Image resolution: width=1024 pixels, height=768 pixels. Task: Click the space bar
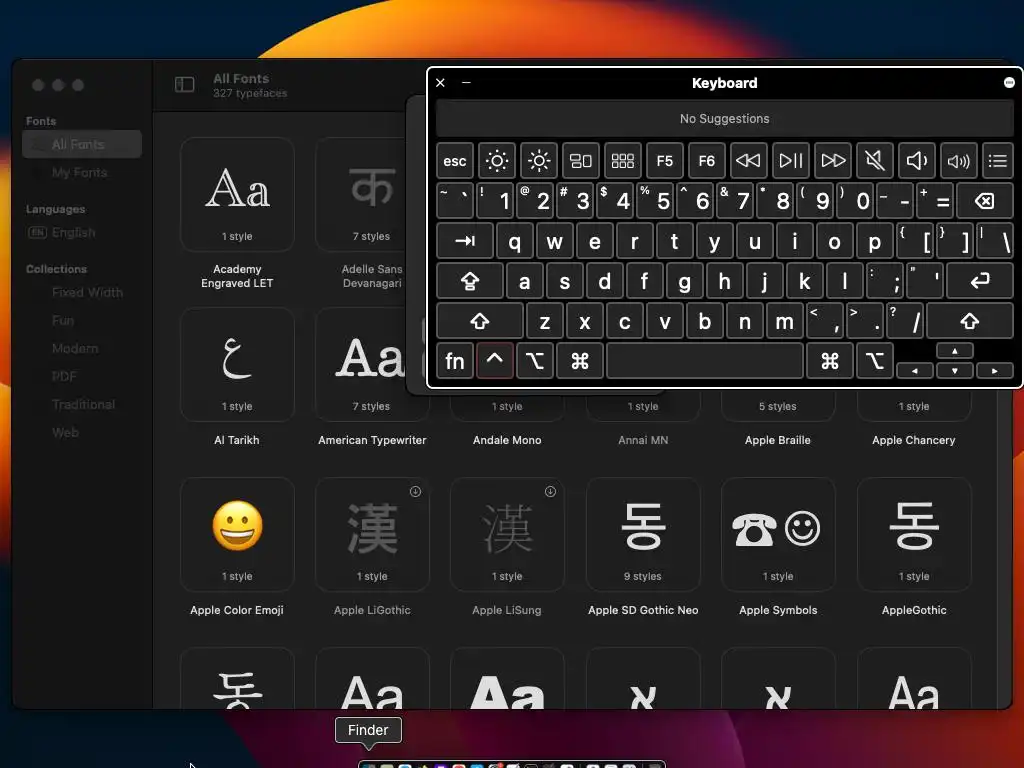click(x=705, y=360)
